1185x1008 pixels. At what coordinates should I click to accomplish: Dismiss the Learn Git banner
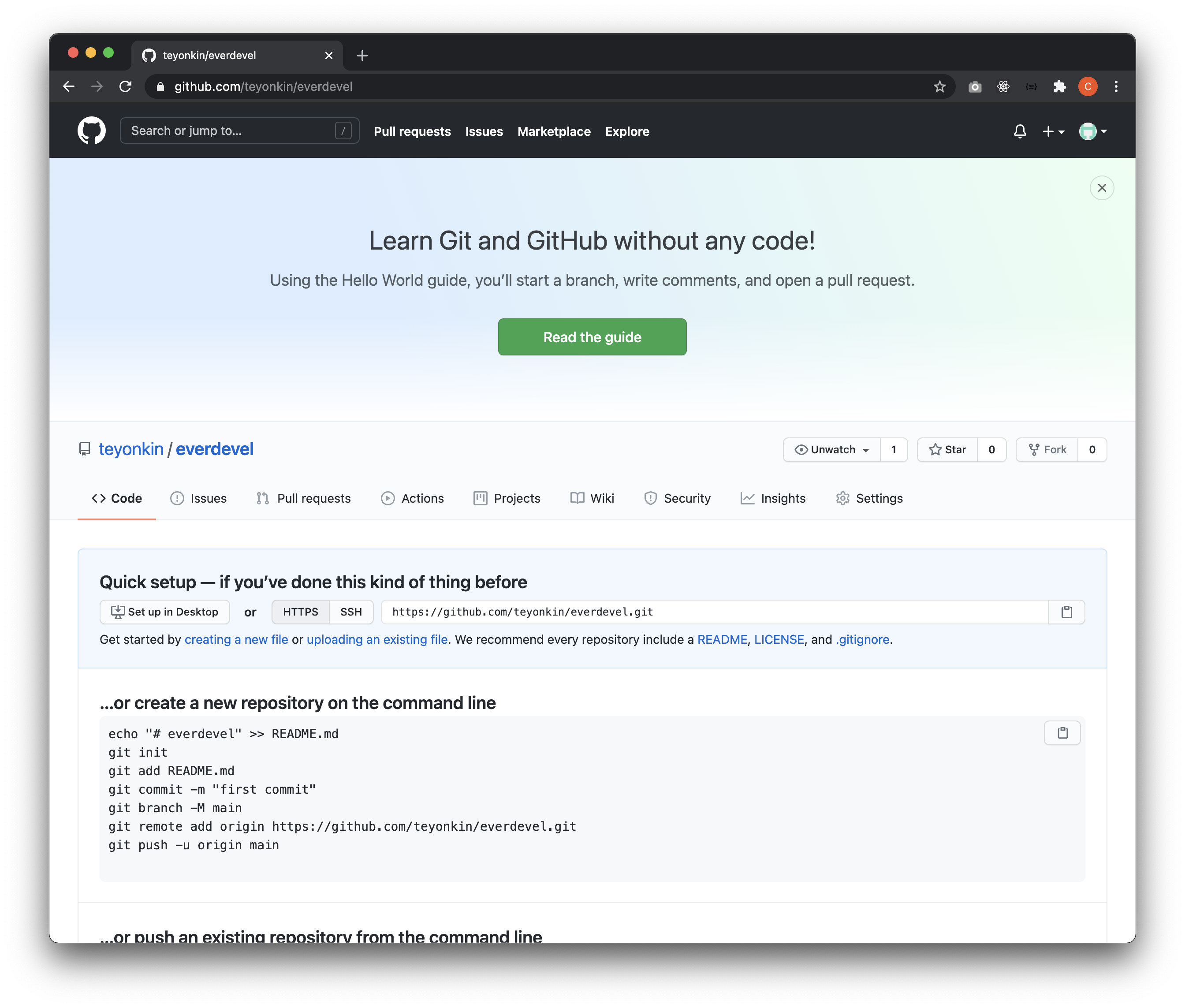click(1102, 188)
